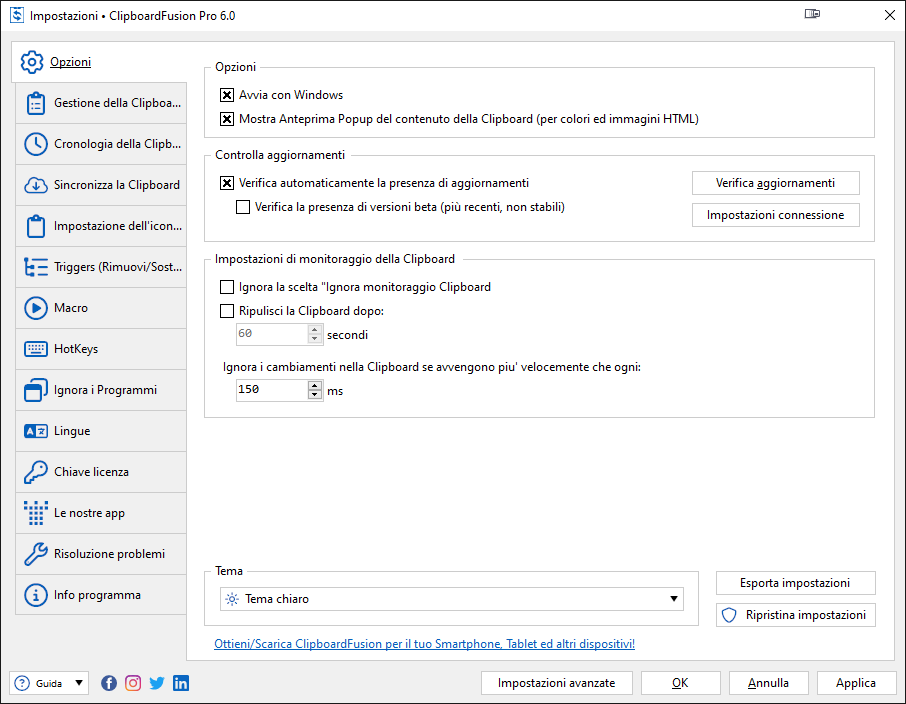Confirm with the OK button

click(x=680, y=683)
